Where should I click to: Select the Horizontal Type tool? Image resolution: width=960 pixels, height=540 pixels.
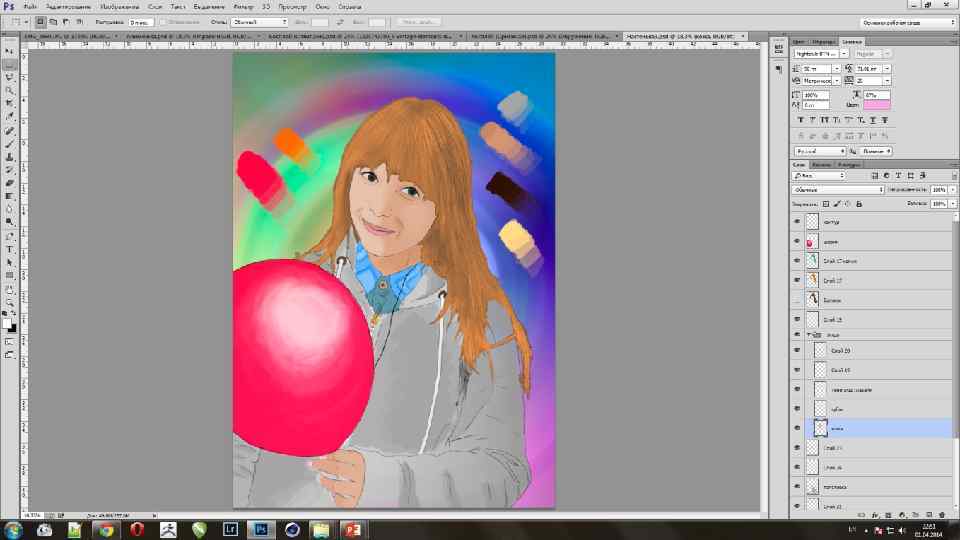[9, 249]
